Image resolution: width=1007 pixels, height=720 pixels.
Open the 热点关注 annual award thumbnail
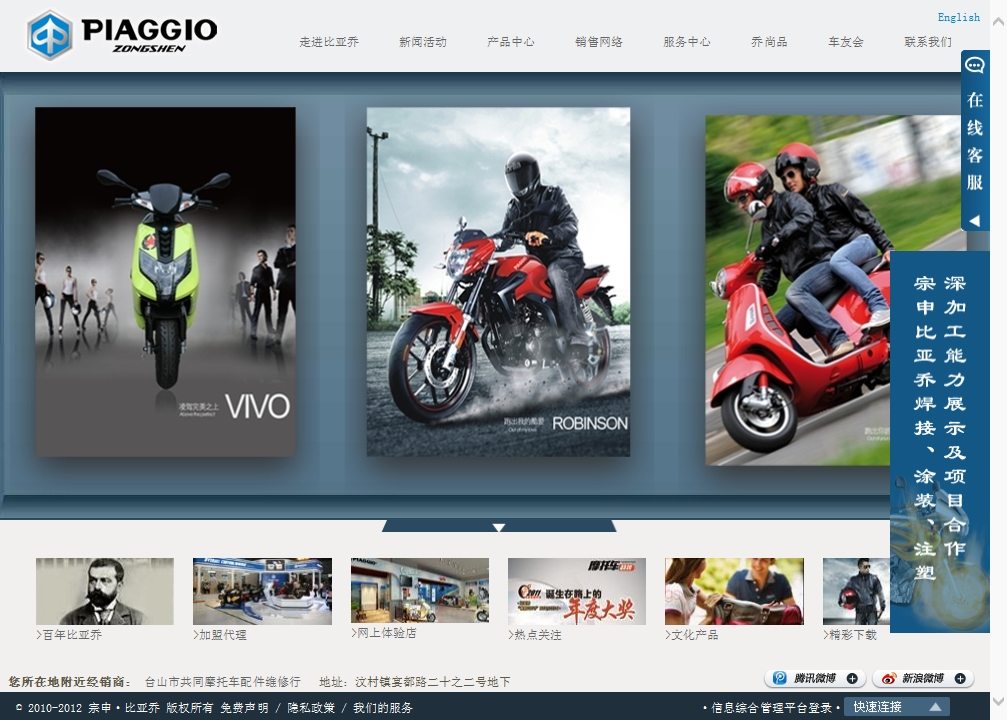tap(576, 591)
